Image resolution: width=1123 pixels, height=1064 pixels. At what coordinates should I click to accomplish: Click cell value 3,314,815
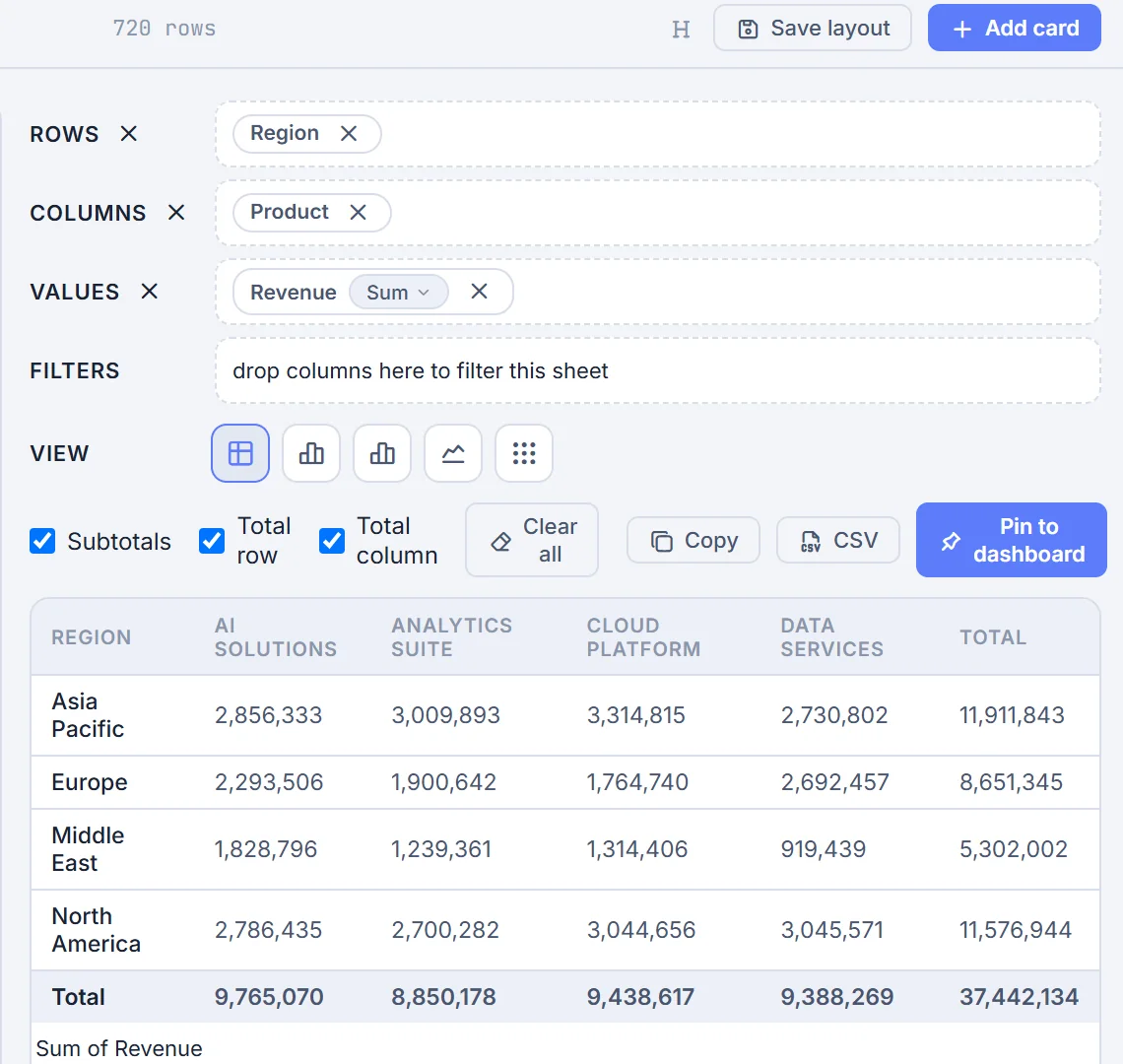[636, 715]
